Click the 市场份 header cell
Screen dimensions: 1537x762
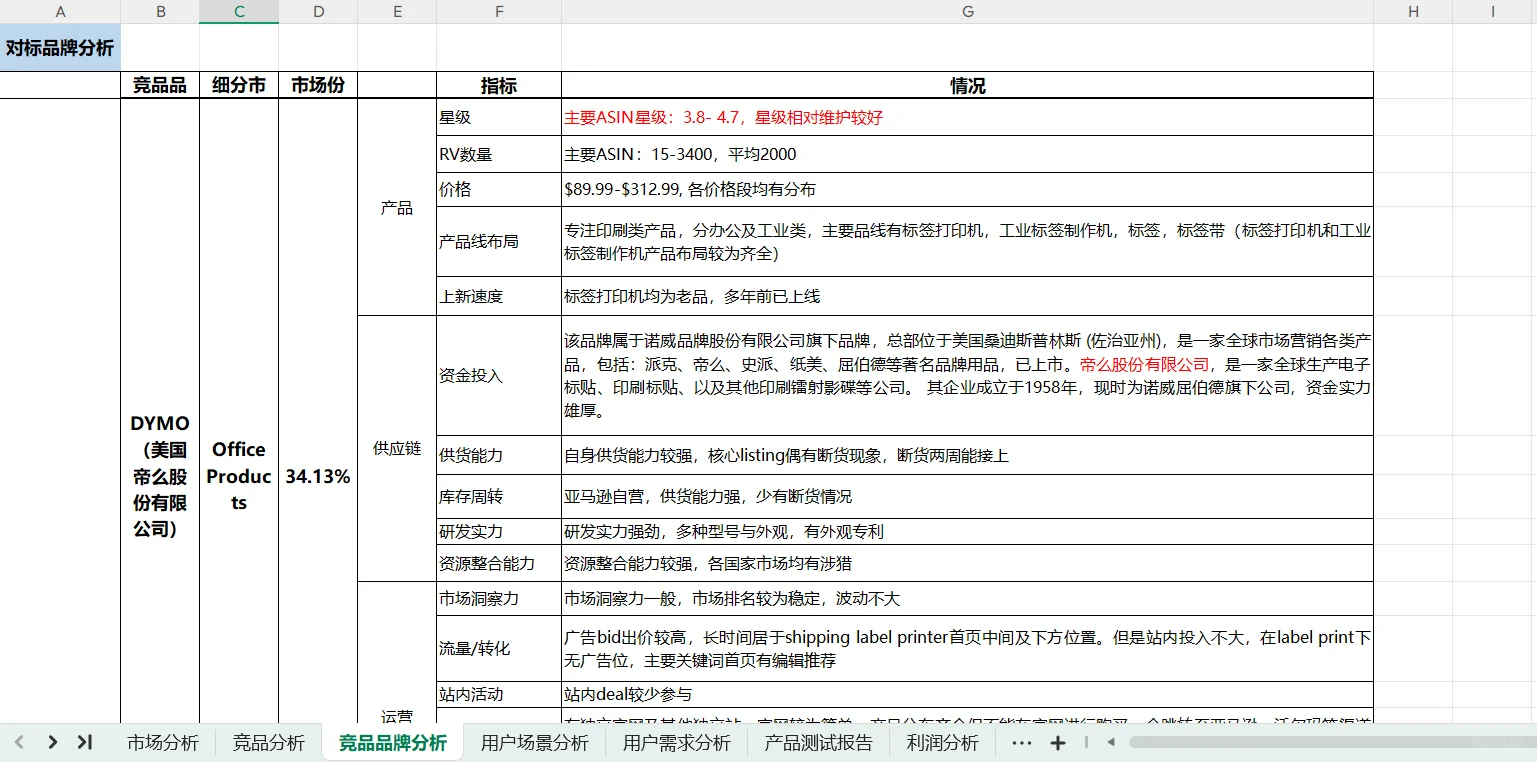[318, 85]
